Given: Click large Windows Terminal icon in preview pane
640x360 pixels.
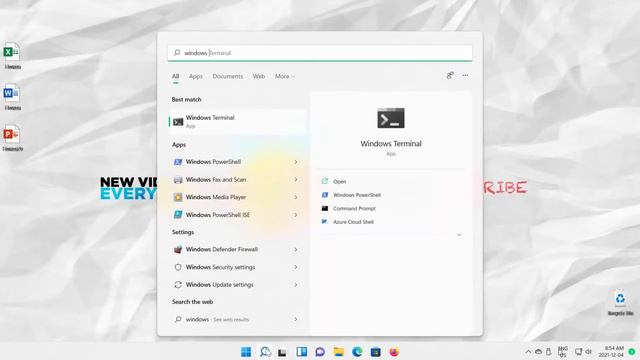Looking at the screenshot, I should click(x=391, y=118).
